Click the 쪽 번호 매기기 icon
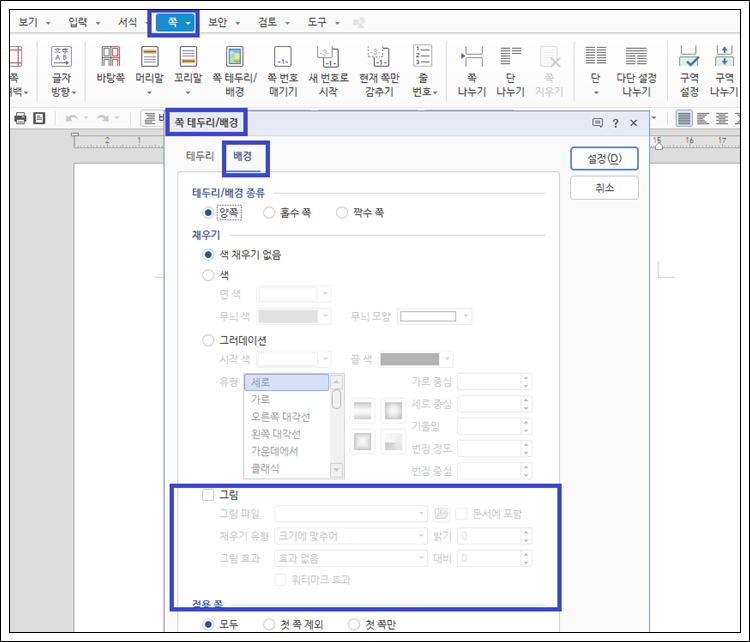 point(283,71)
